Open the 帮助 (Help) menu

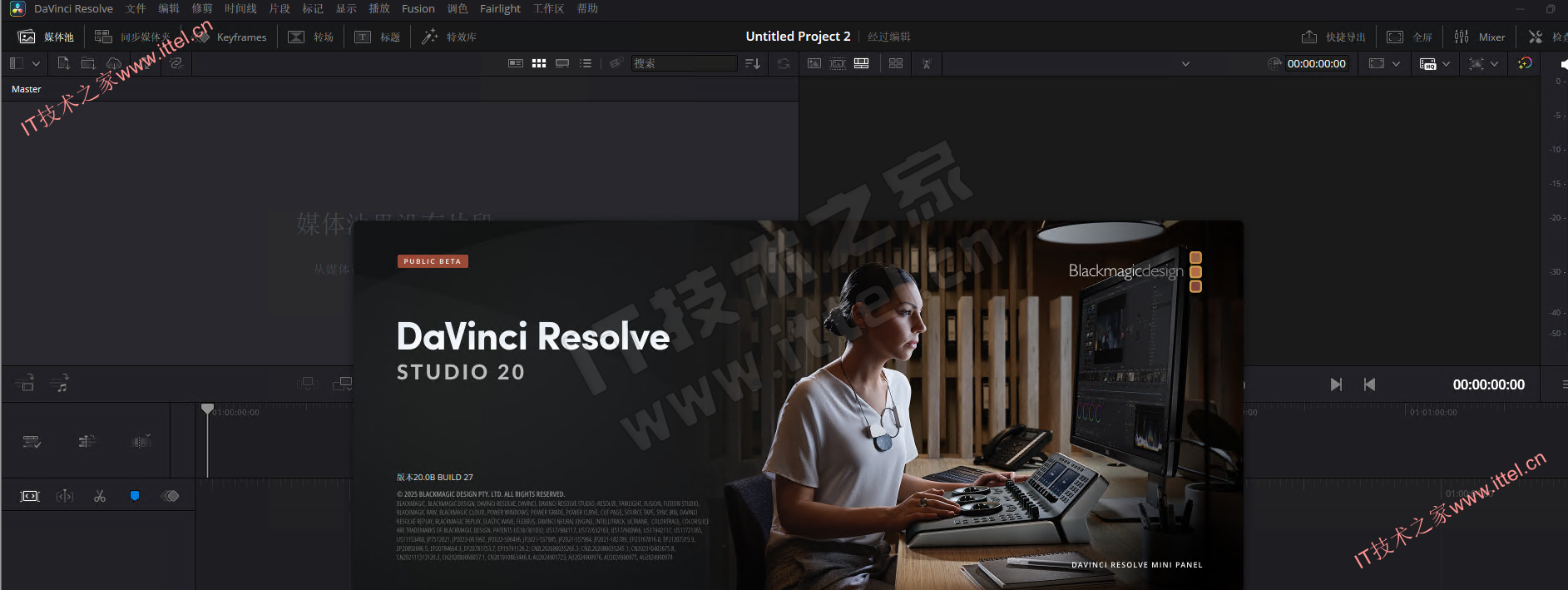pos(587,8)
